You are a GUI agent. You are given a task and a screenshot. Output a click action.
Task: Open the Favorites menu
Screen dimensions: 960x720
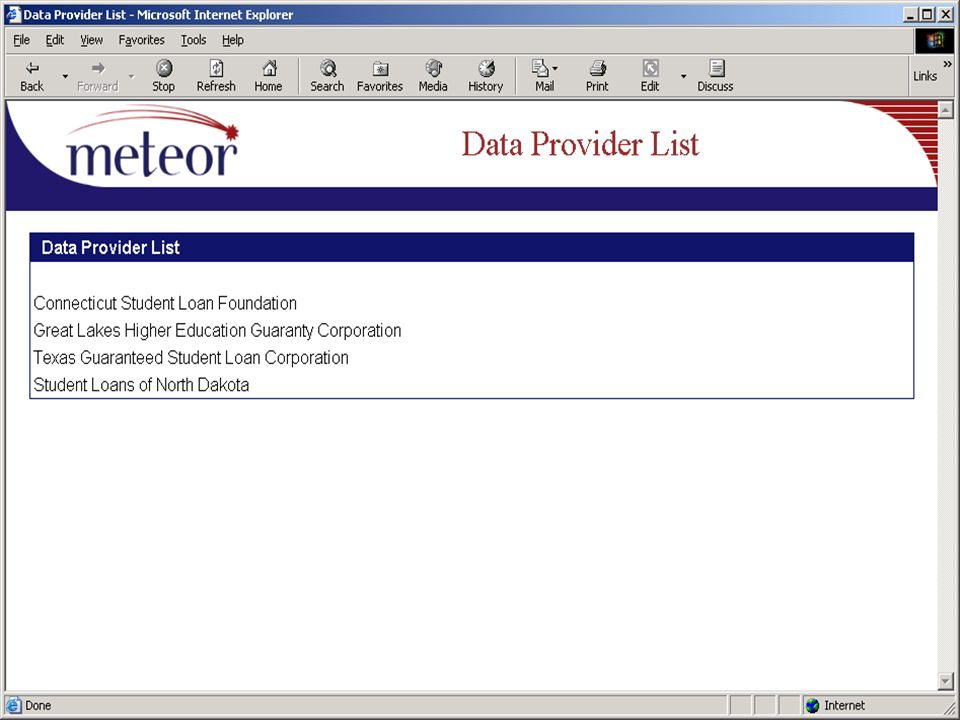pyautogui.click(x=141, y=40)
